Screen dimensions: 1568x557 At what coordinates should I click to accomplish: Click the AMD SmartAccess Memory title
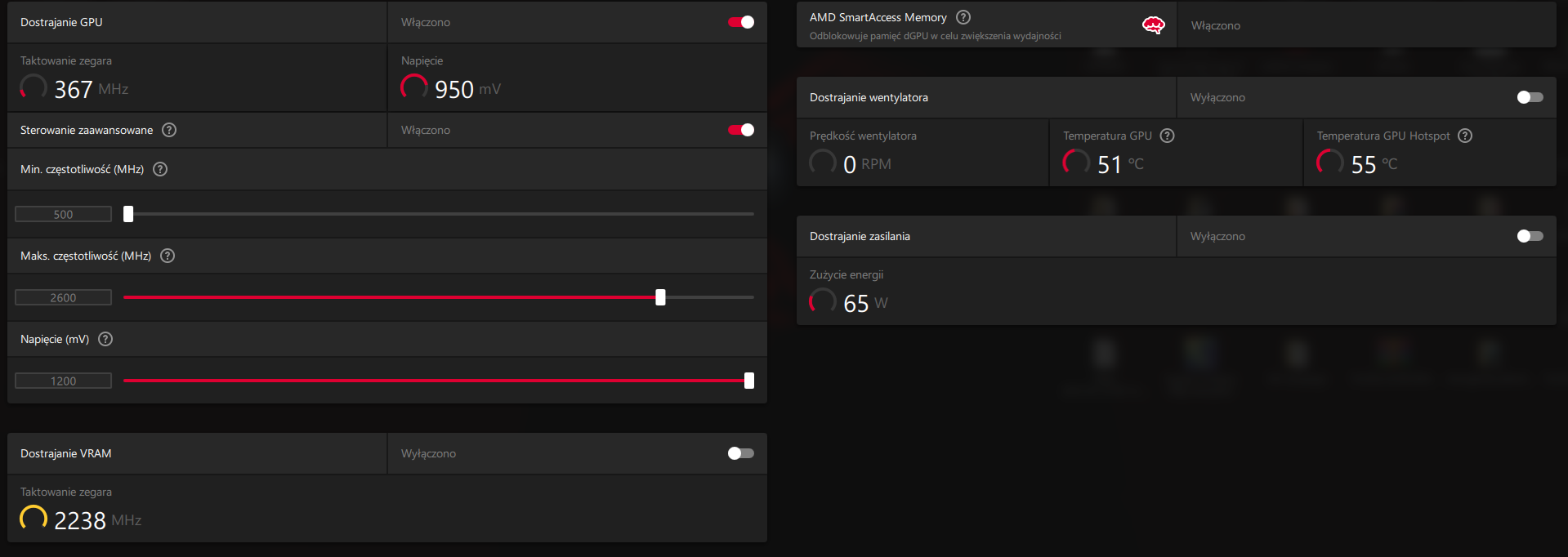pos(878,17)
